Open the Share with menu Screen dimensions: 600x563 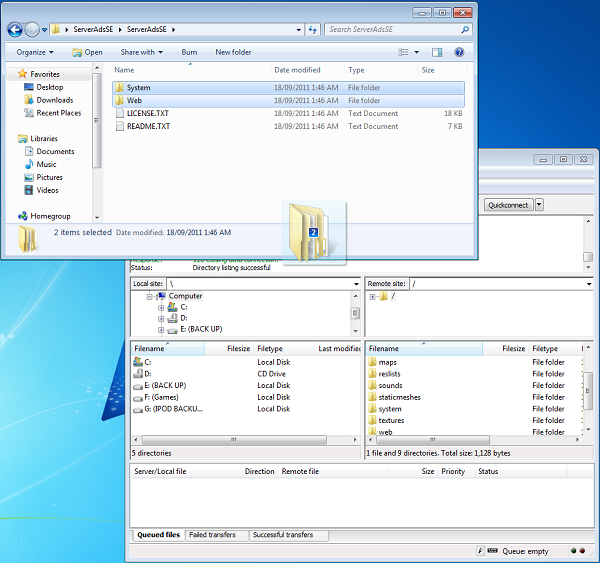pos(142,52)
